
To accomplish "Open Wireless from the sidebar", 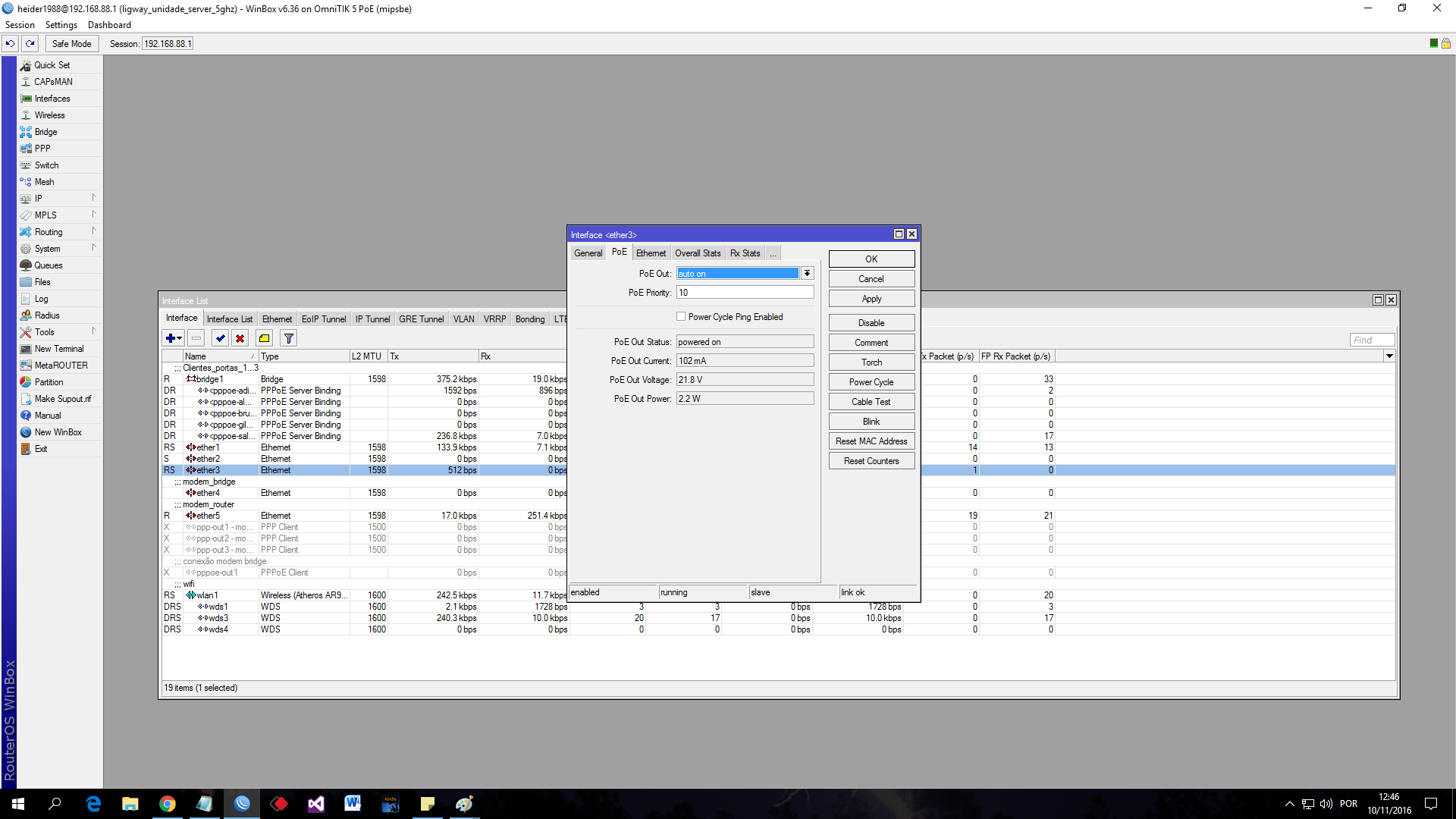I will click(x=49, y=115).
